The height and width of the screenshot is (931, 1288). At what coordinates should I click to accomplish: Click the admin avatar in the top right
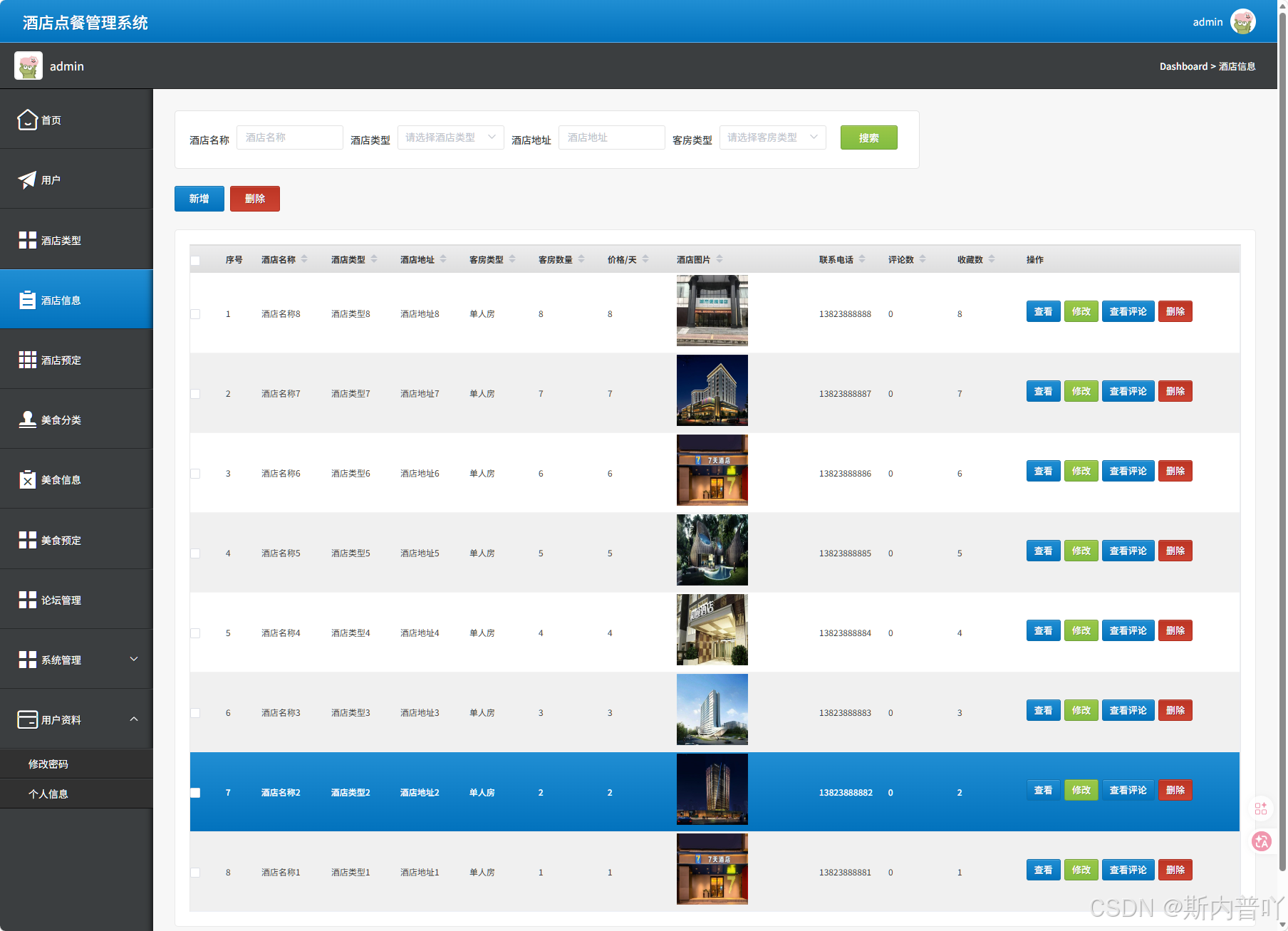coord(1243,21)
